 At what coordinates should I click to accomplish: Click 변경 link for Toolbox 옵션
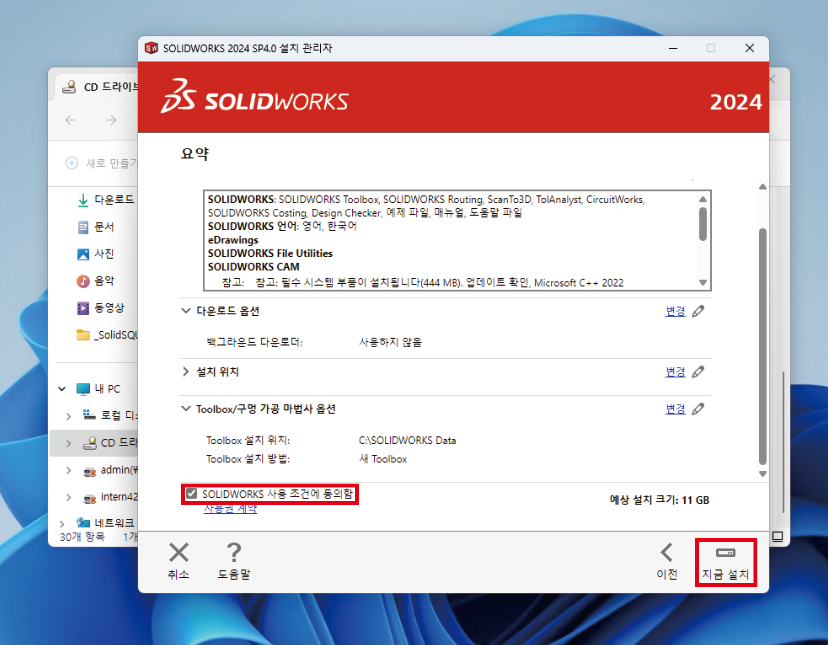click(x=675, y=409)
